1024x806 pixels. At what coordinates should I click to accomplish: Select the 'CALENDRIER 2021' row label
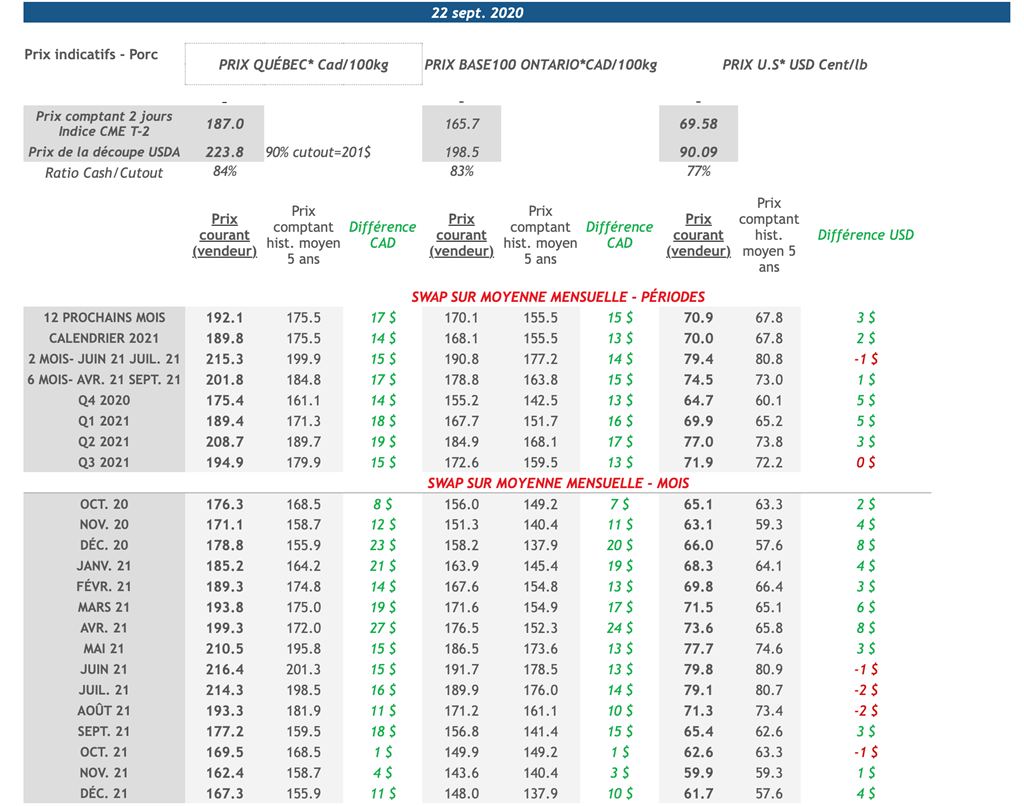coord(104,338)
